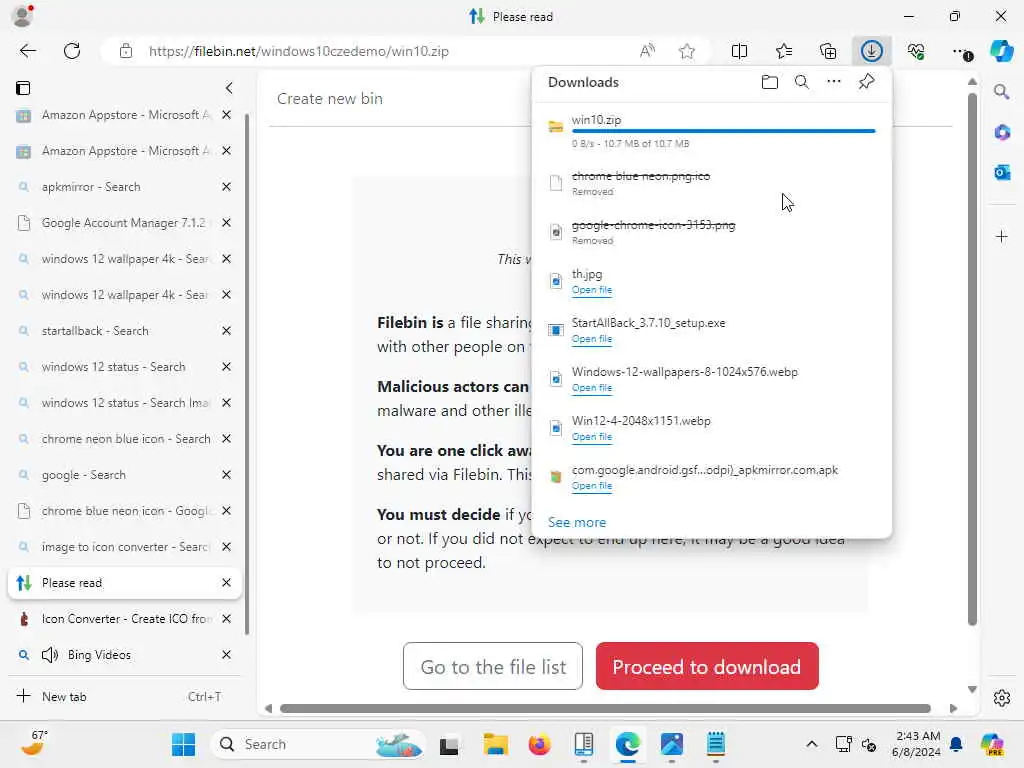Open file link for th.jpg
Screen dimensions: 1024x768
point(592,290)
